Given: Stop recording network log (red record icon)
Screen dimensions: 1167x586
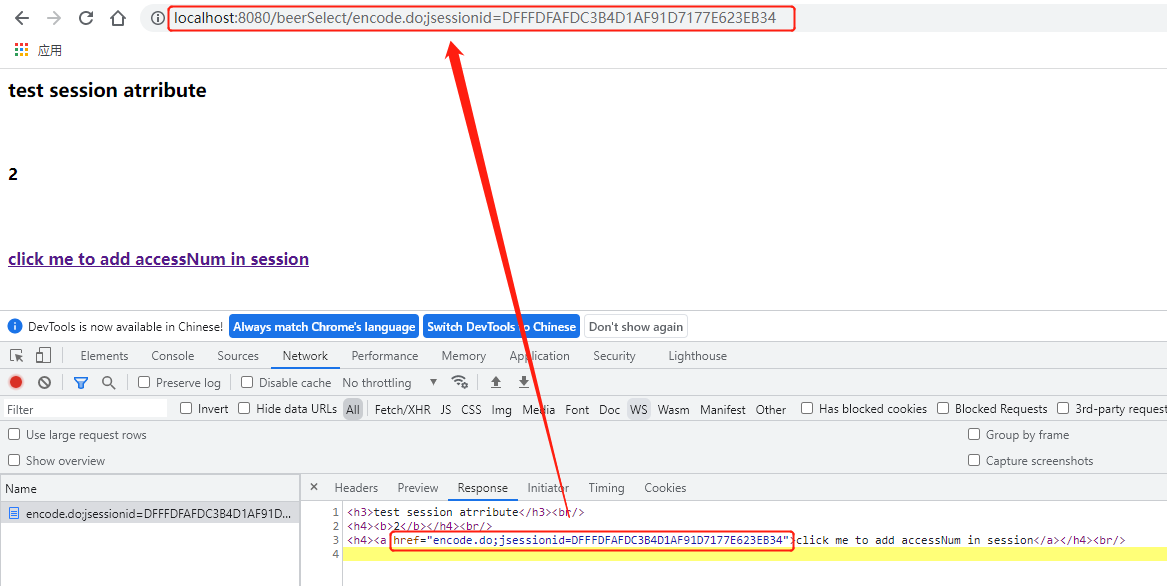Looking at the screenshot, I should point(14,382).
